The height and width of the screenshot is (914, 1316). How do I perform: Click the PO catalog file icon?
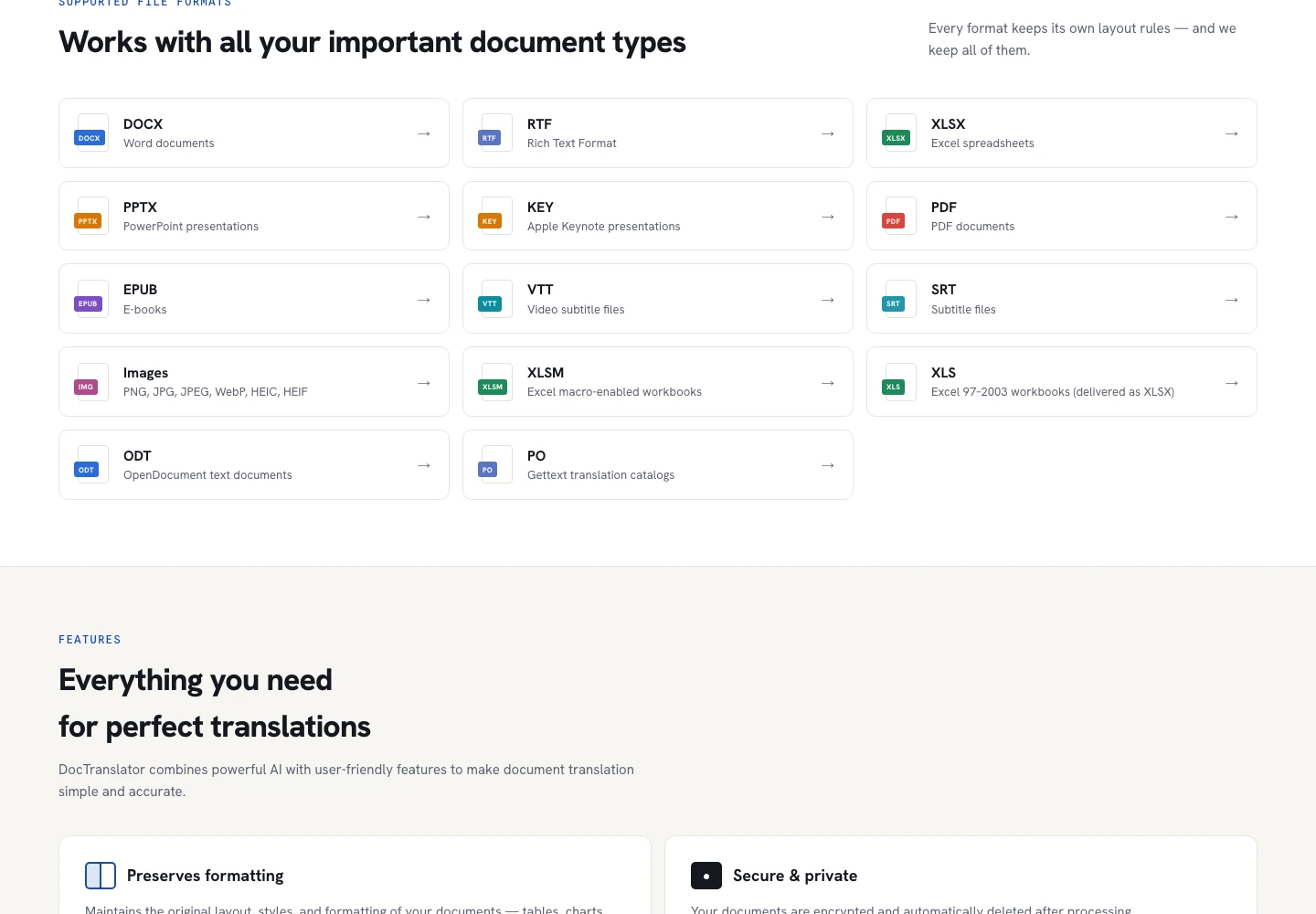point(494,465)
